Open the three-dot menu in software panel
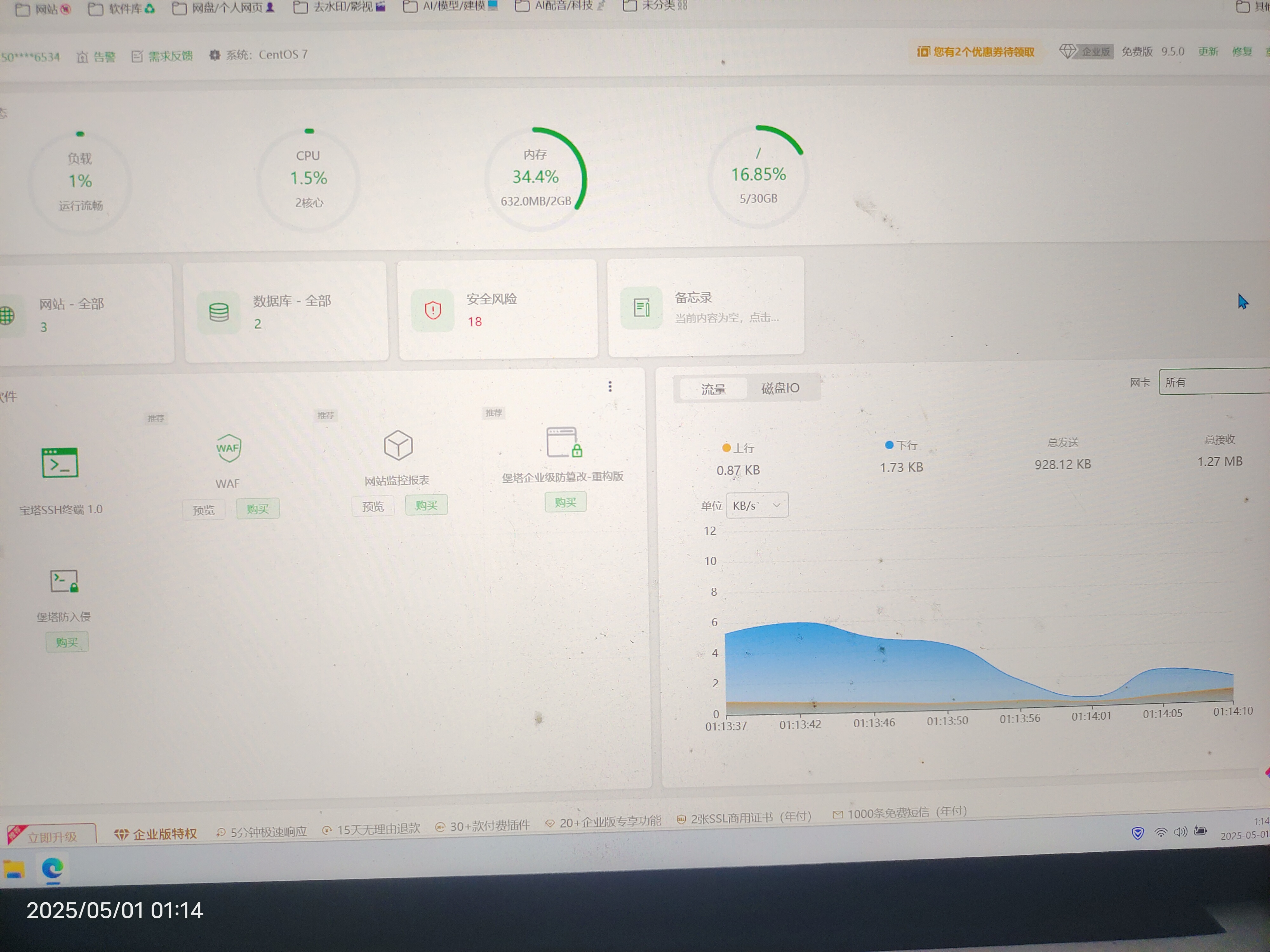The height and width of the screenshot is (952, 1270). coord(610,387)
